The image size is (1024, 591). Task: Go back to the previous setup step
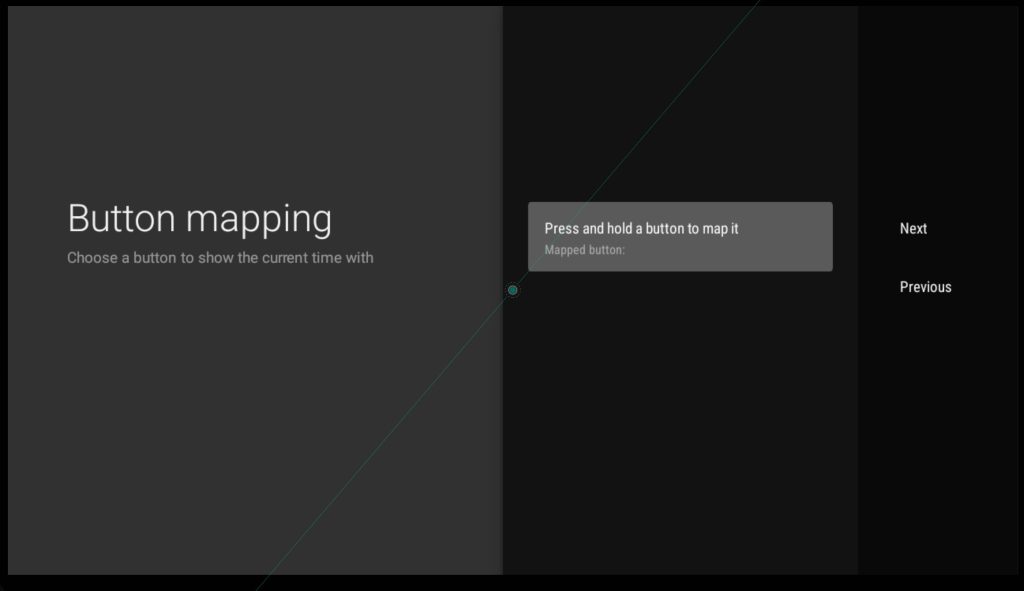[925, 287]
